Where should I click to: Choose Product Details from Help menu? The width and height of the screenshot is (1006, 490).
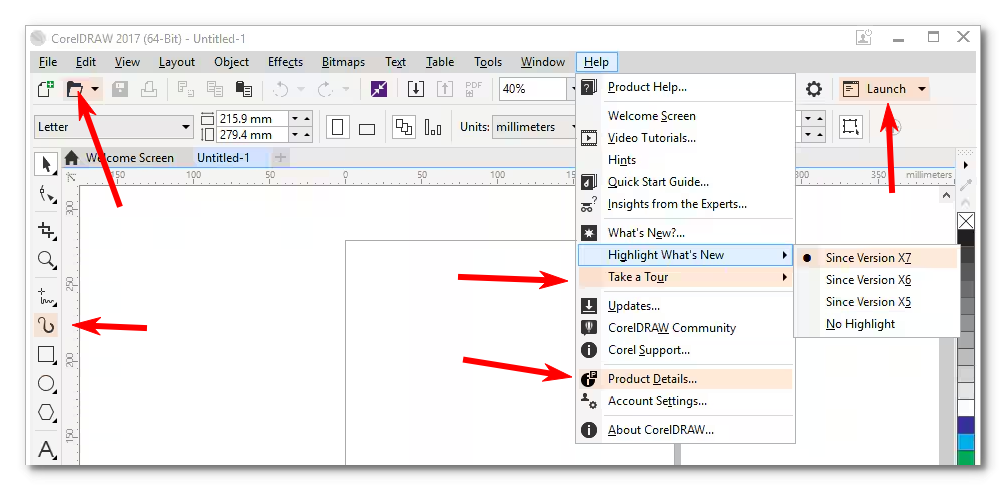pyautogui.click(x=684, y=379)
